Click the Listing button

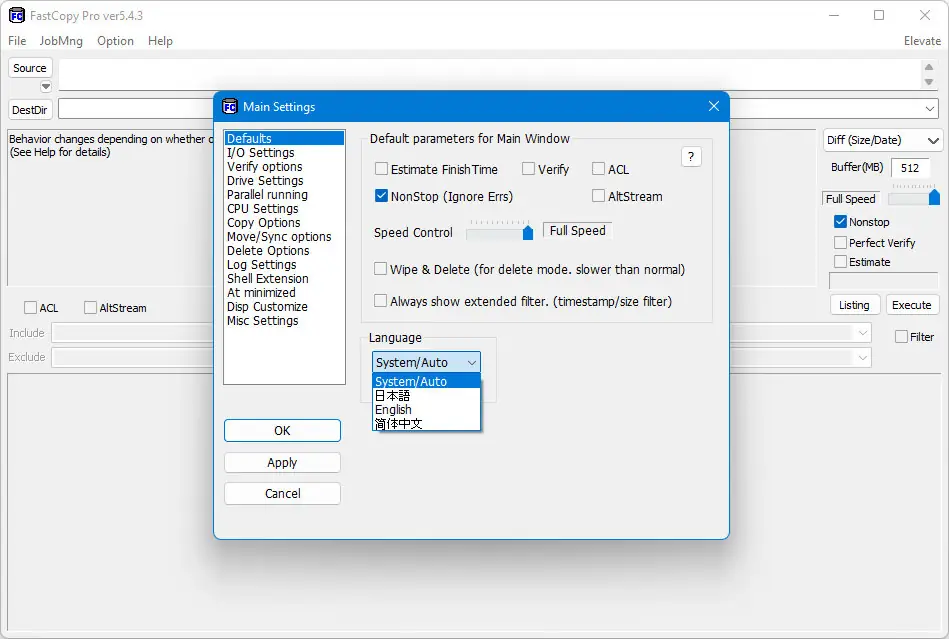[x=854, y=306]
